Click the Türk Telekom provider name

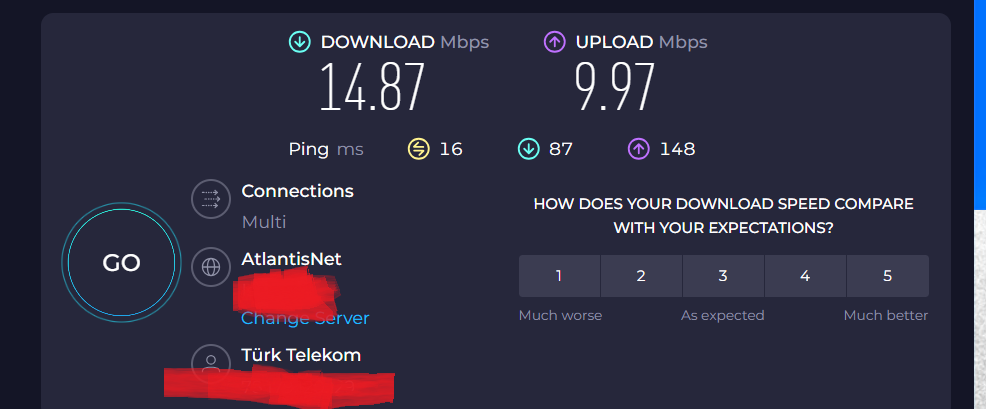301,355
